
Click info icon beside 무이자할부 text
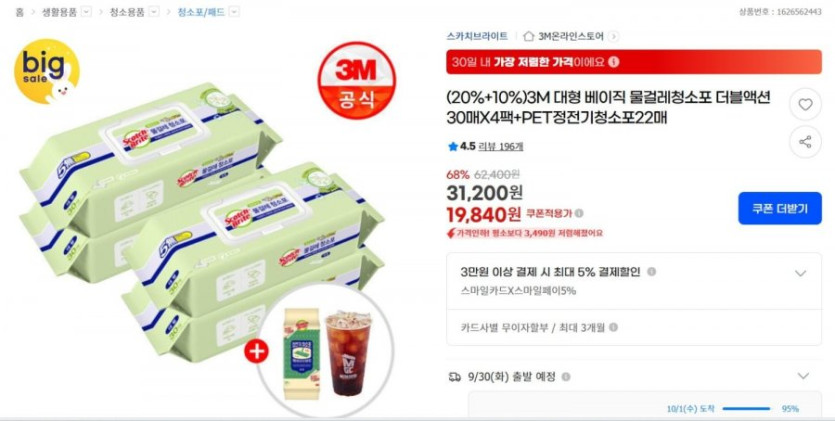coord(613,327)
